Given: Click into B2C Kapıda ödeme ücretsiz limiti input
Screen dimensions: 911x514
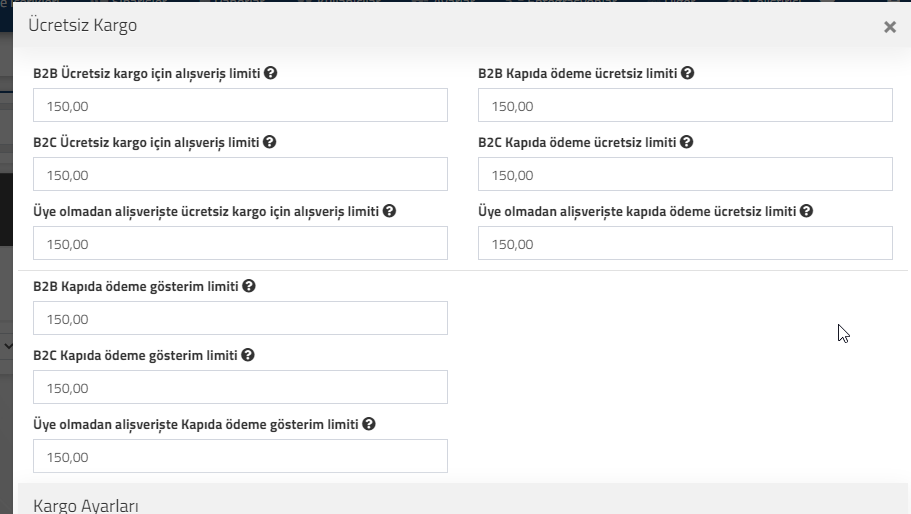Looking at the screenshot, I should [685, 174].
